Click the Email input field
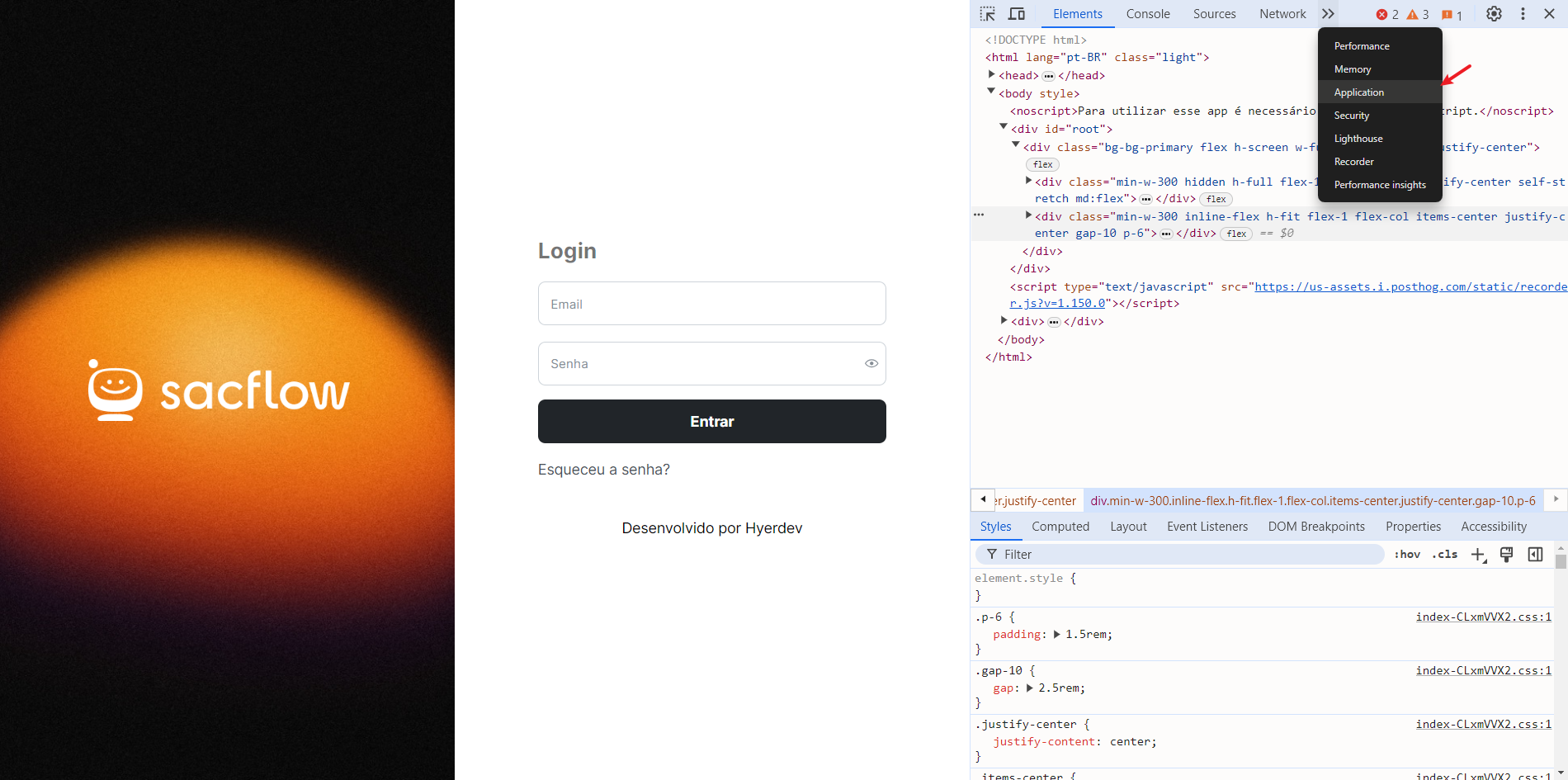 (x=711, y=304)
